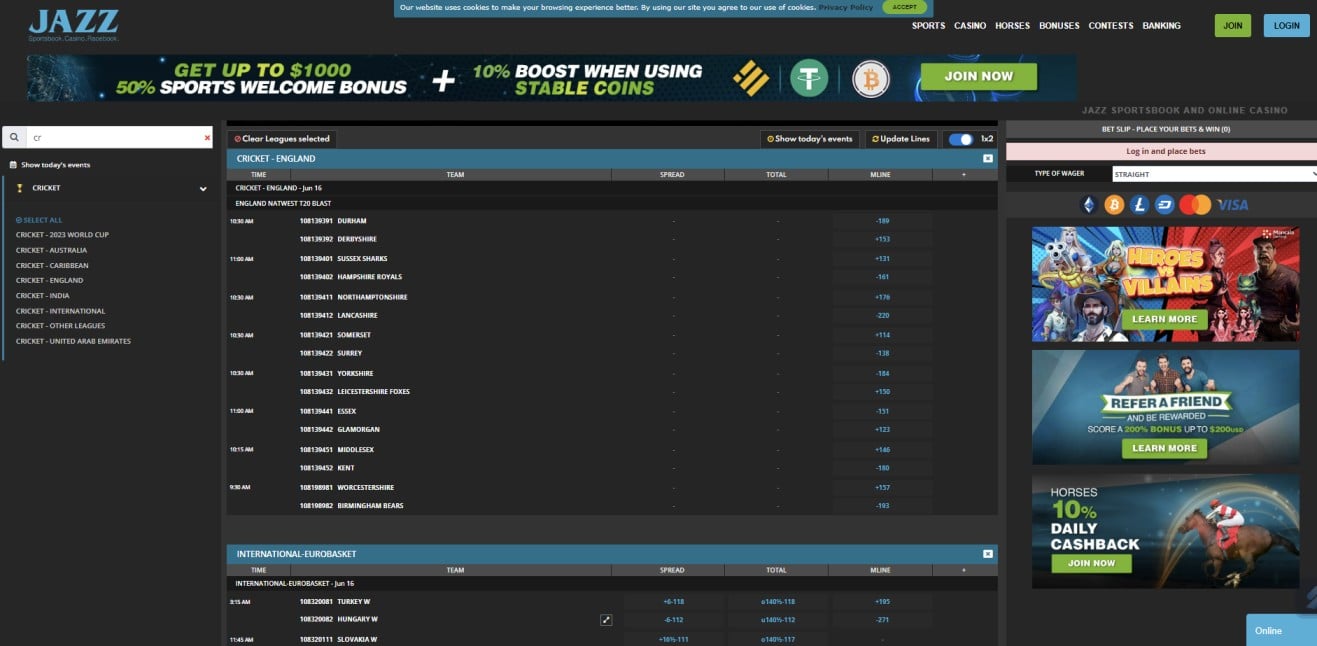Image resolution: width=1317 pixels, height=646 pixels.
Task: Click LEARN MORE on Heroes vs Villains promo
Action: point(1164,319)
